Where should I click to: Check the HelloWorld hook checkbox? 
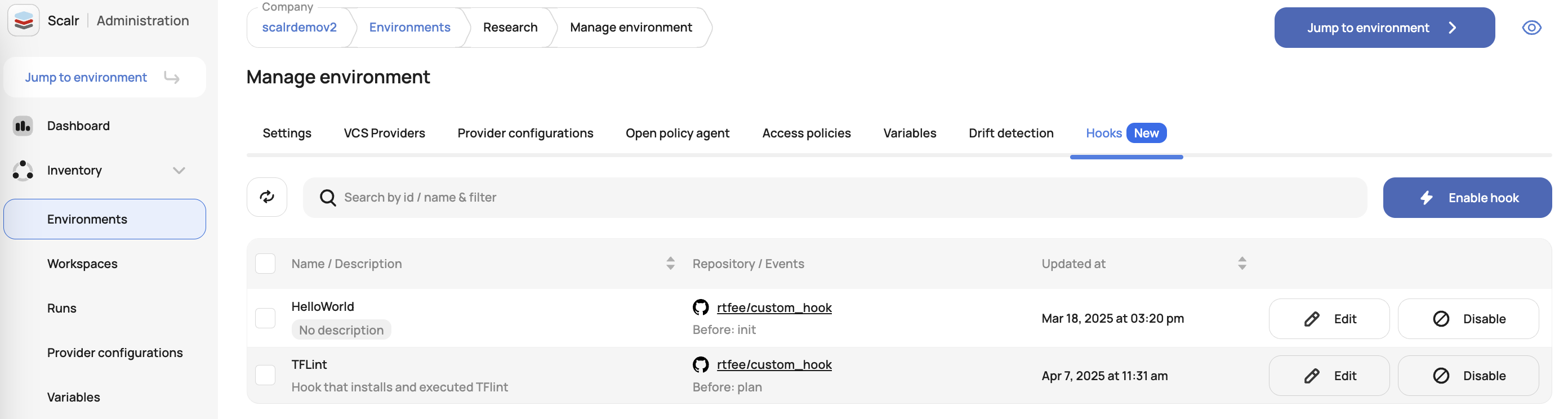(265, 318)
